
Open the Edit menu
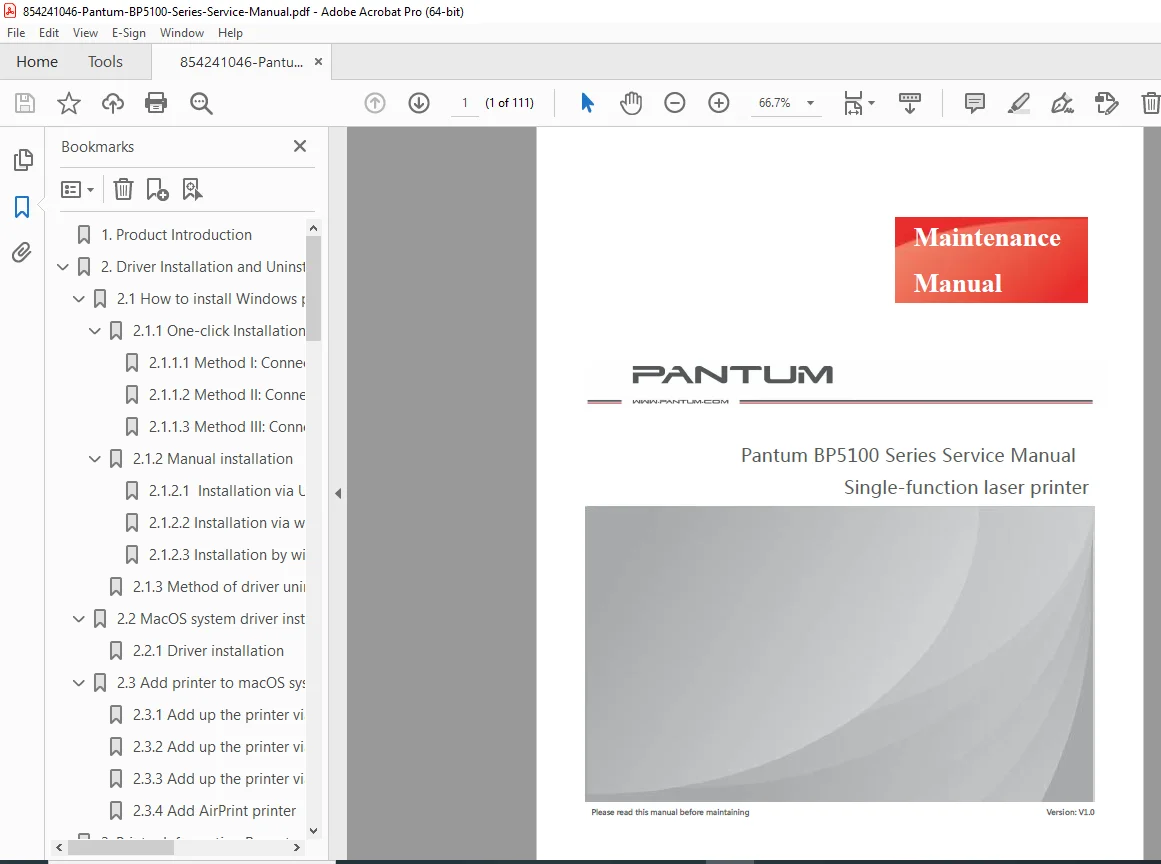(49, 33)
